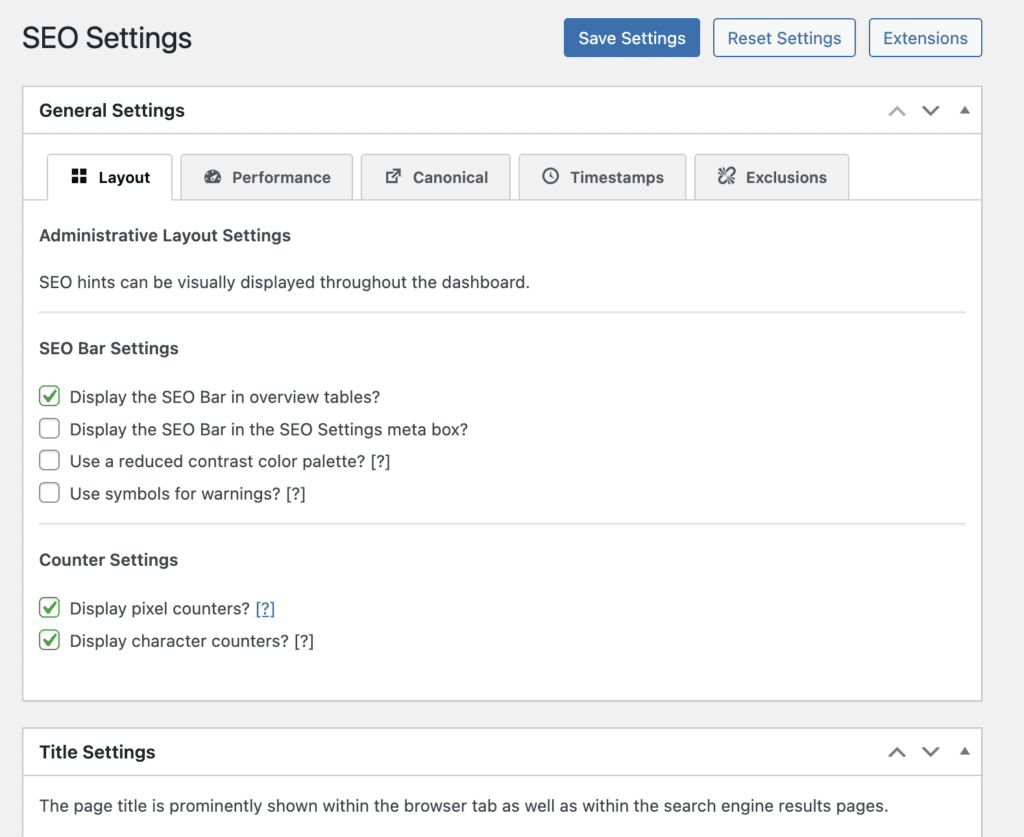Click the SEO Settings page title
1024x837 pixels.
(107, 38)
